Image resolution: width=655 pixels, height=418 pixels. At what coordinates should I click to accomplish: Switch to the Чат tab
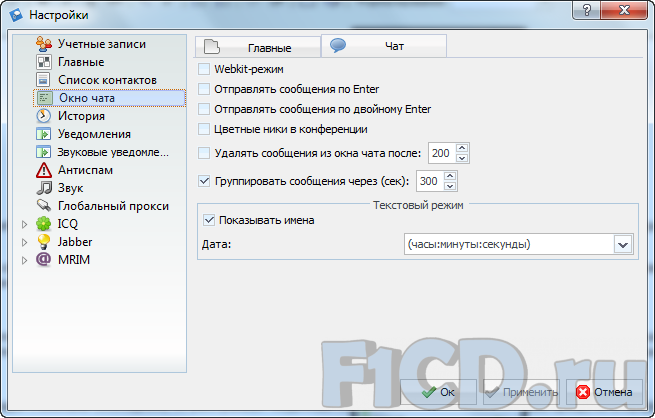click(x=384, y=46)
